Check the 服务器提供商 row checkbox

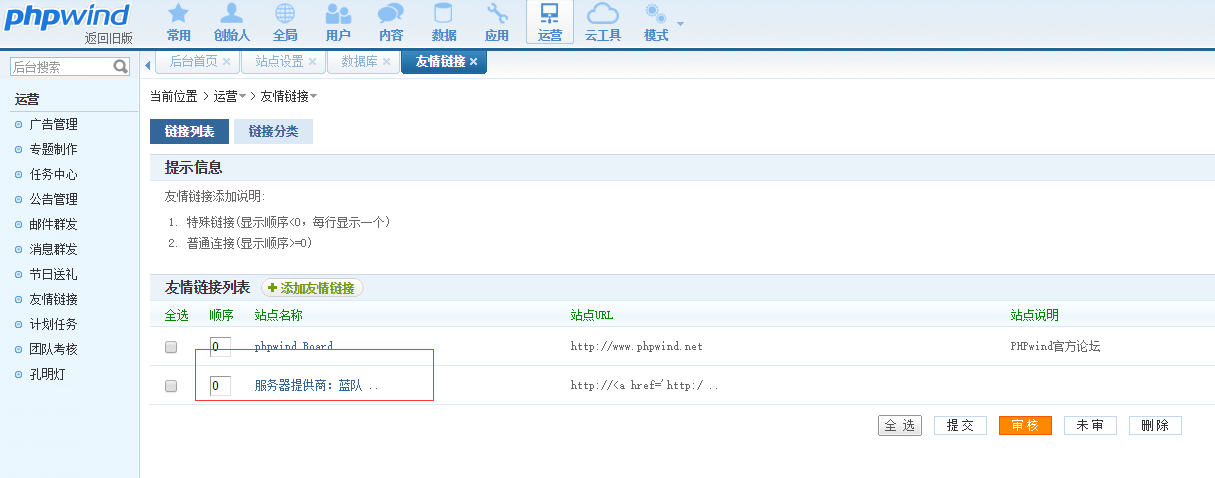171,386
